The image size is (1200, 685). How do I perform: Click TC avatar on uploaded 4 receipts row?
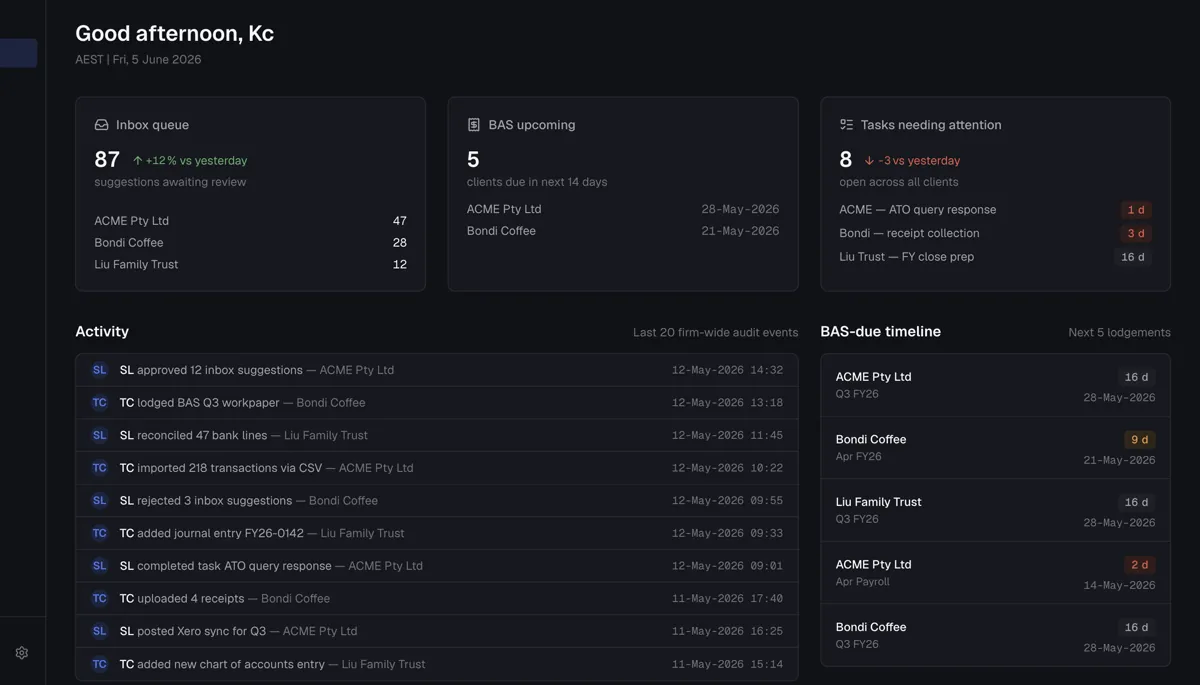tap(99, 598)
